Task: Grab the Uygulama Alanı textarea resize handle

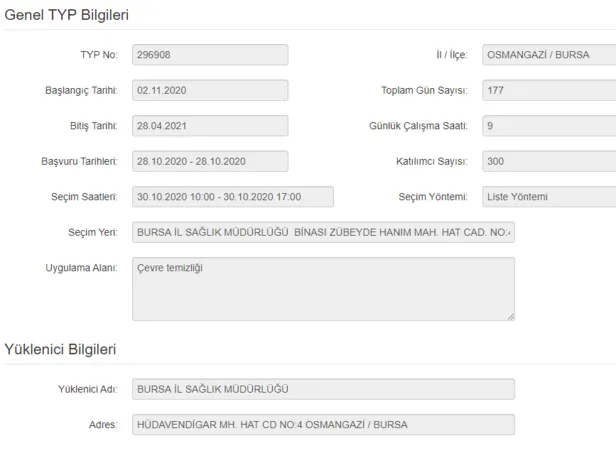Action: [x=510, y=316]
